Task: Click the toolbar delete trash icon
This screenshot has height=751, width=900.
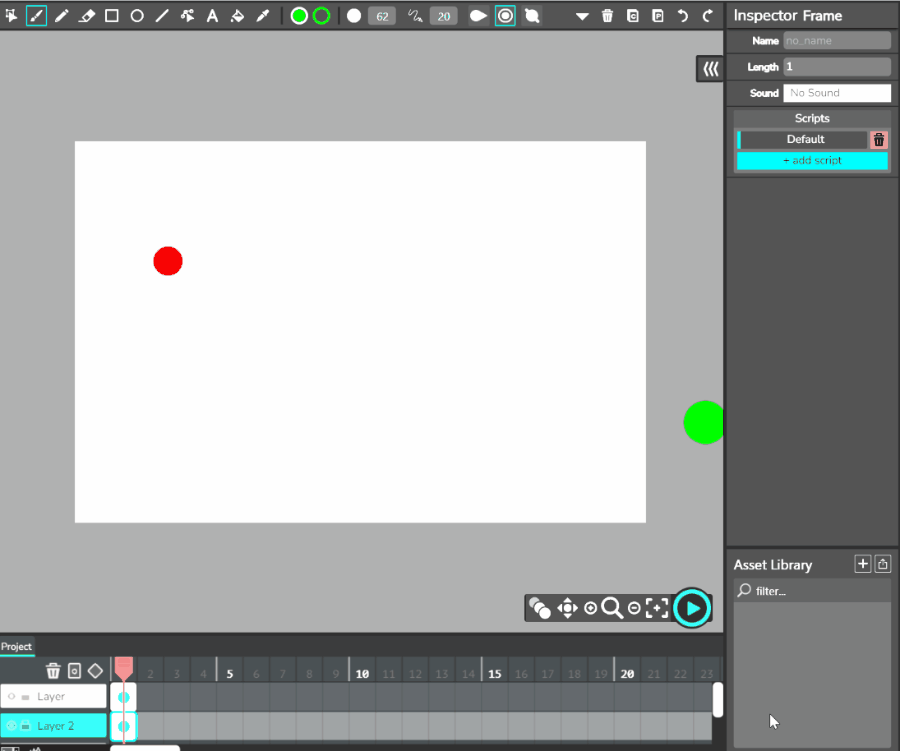Action: (607, 16)
